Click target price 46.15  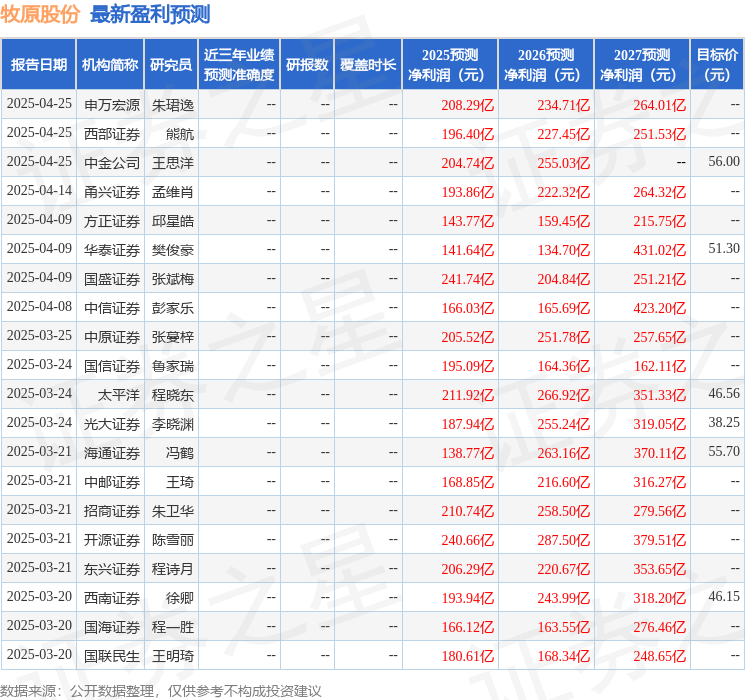724,596
